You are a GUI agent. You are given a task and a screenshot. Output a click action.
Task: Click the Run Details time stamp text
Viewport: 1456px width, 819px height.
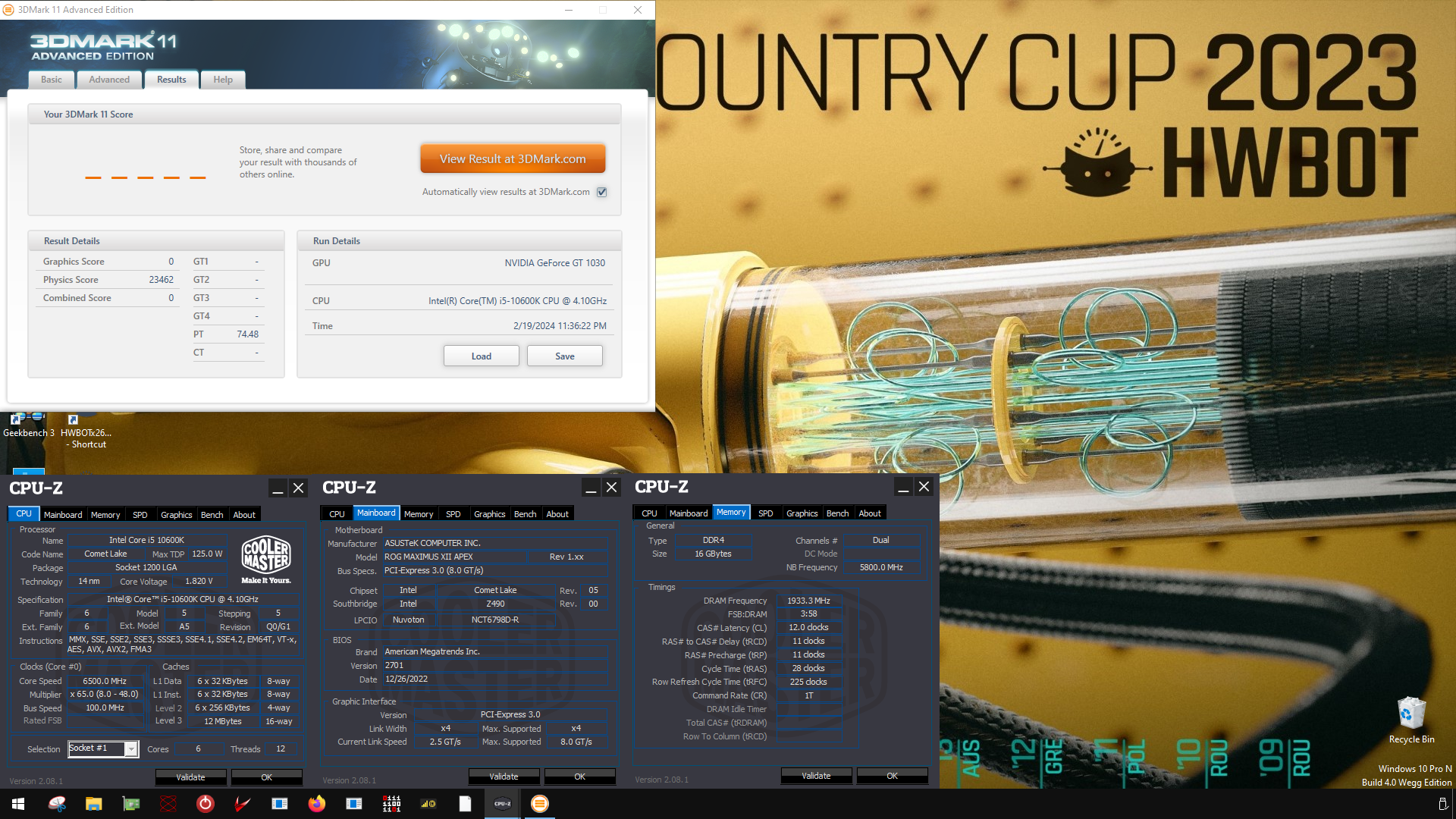click(x=560, y=326)
